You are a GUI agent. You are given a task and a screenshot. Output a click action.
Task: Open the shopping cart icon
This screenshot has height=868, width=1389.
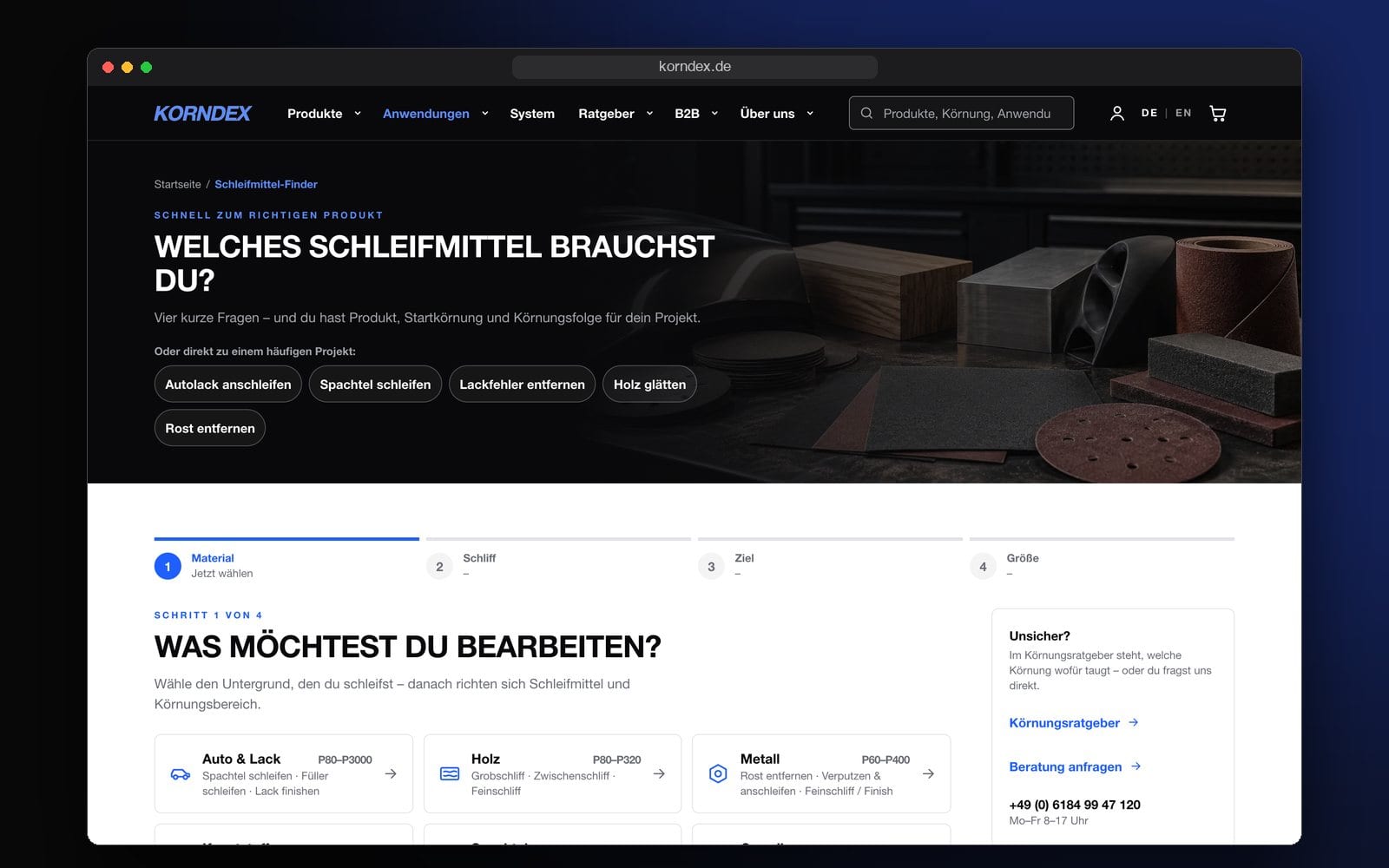coord(1218,114)
